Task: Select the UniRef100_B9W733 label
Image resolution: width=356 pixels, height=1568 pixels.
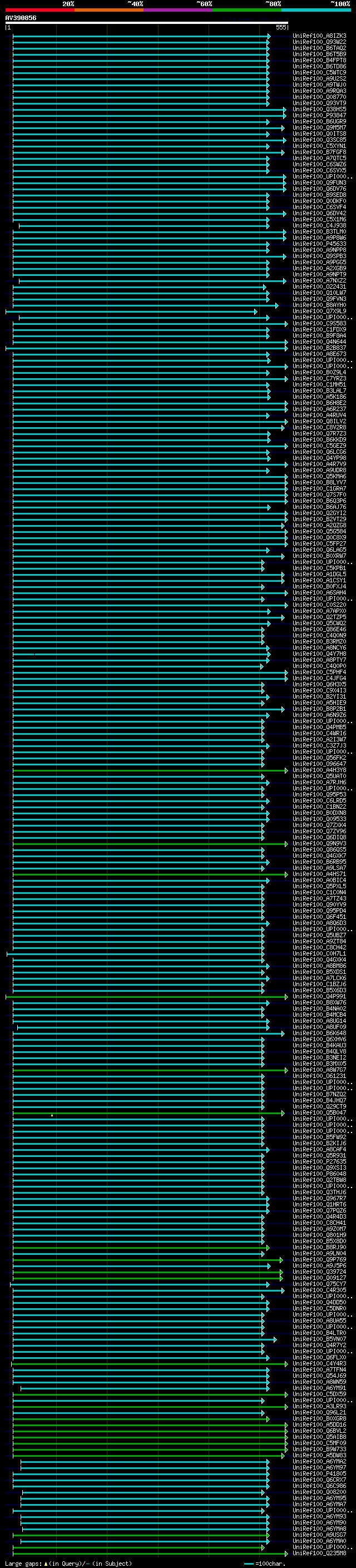Action: point(319,1449)
